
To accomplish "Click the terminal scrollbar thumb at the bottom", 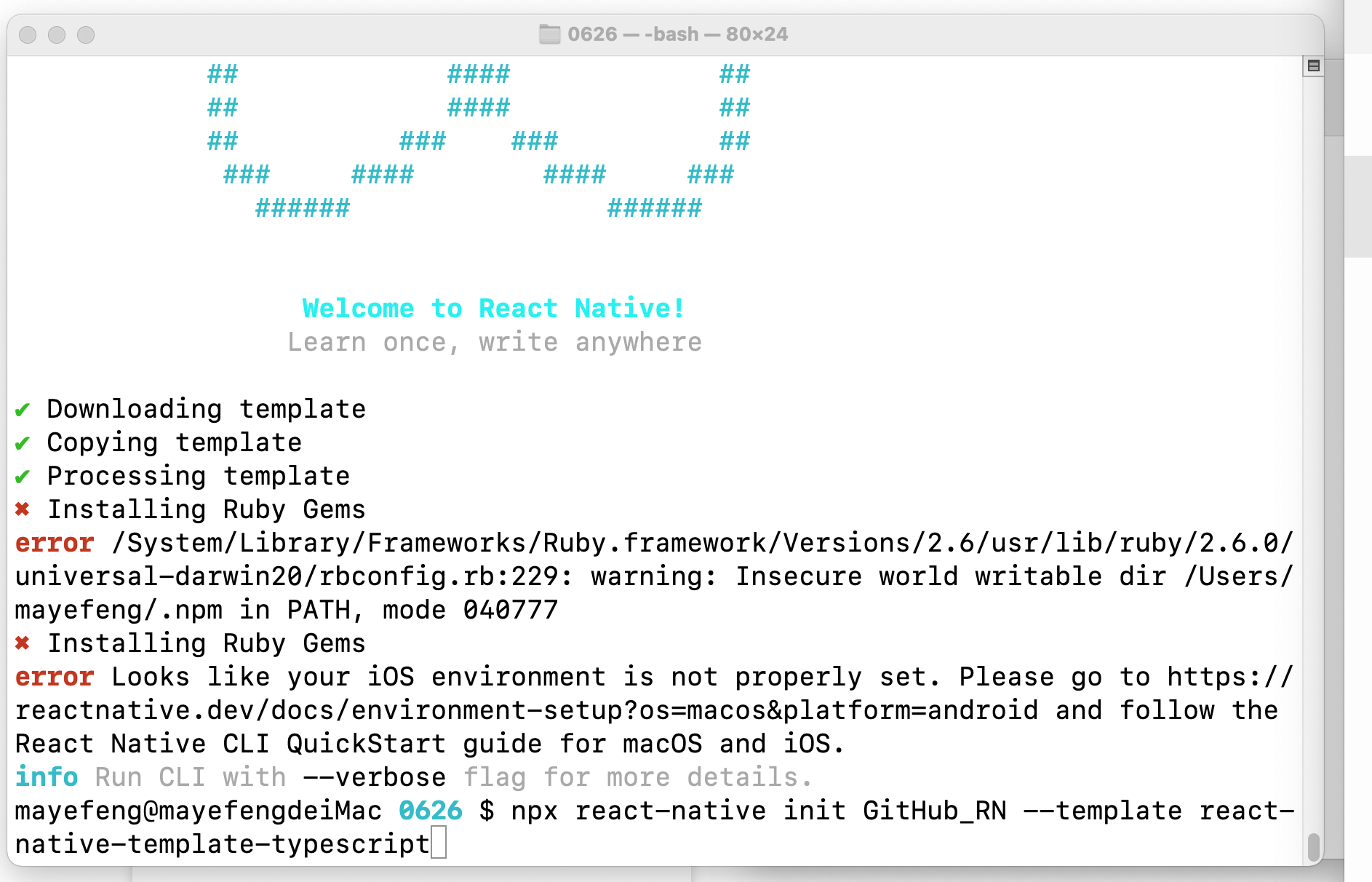I will click(1313, 846).
